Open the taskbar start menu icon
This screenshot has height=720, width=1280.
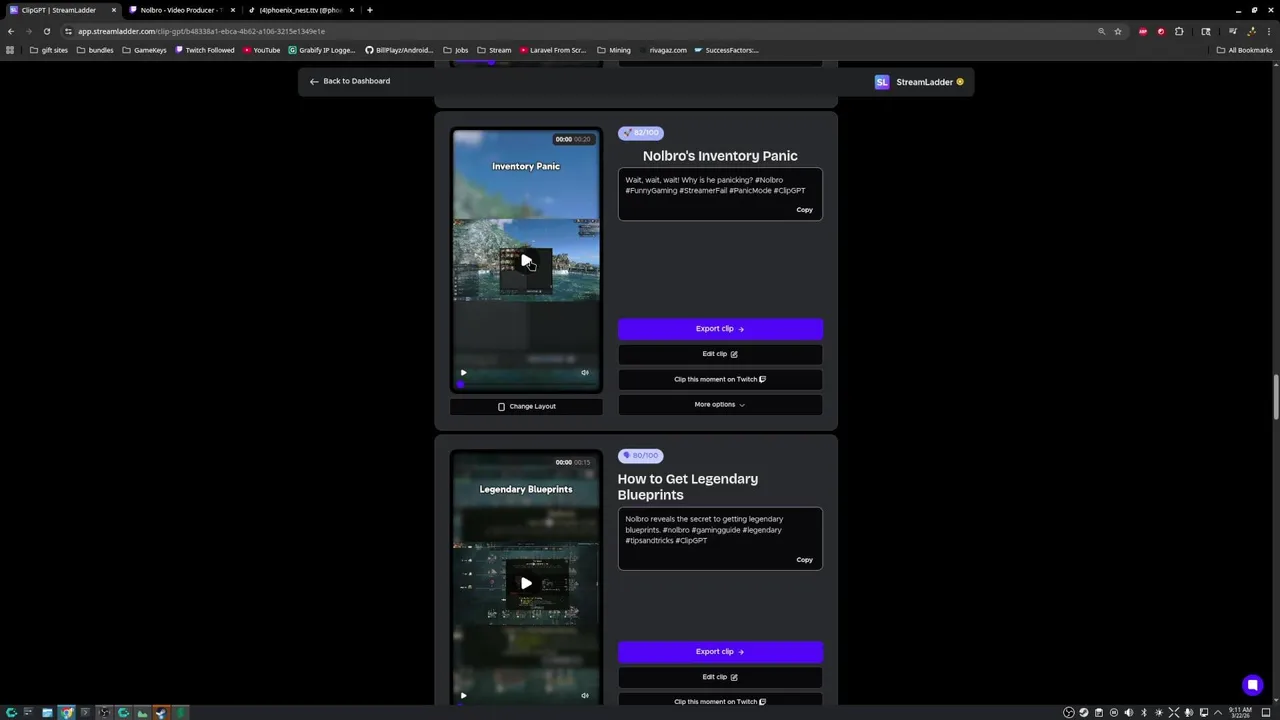(11, 713)
